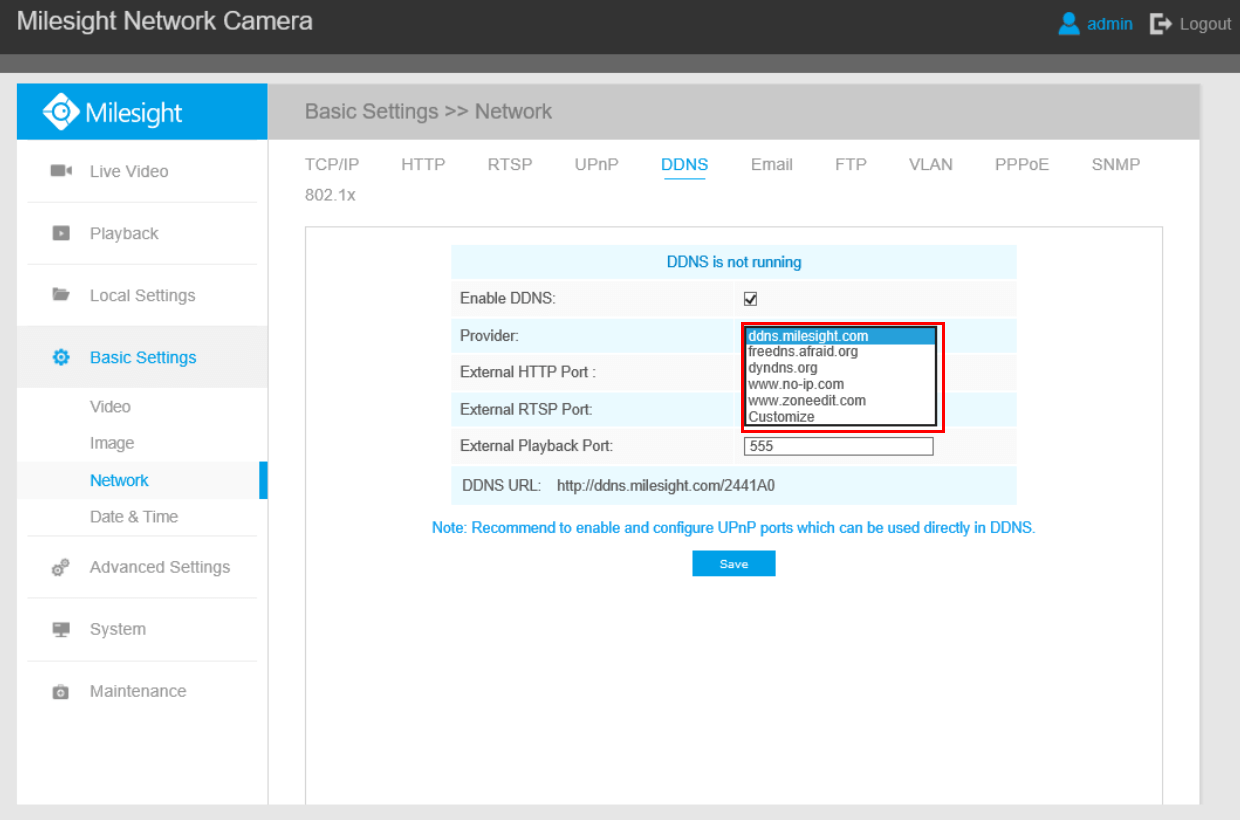The width and height of the screenshot is (1240, 820).
Task: Switch to the TCP/IP tab
Action: [331, 165]
